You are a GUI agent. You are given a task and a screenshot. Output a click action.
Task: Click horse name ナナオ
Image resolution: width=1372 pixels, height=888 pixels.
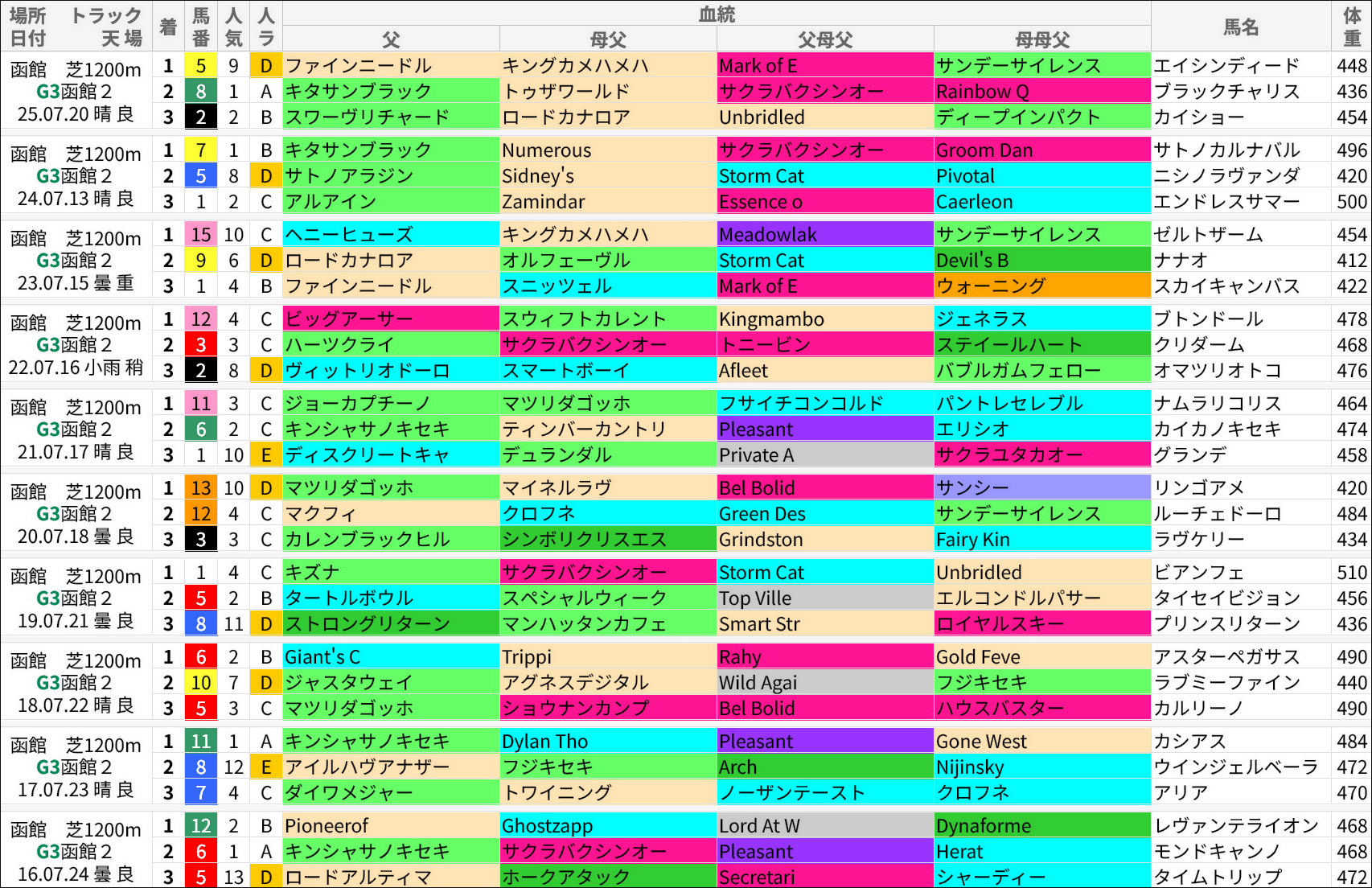pyautogui.click(x=1181, y=260)
